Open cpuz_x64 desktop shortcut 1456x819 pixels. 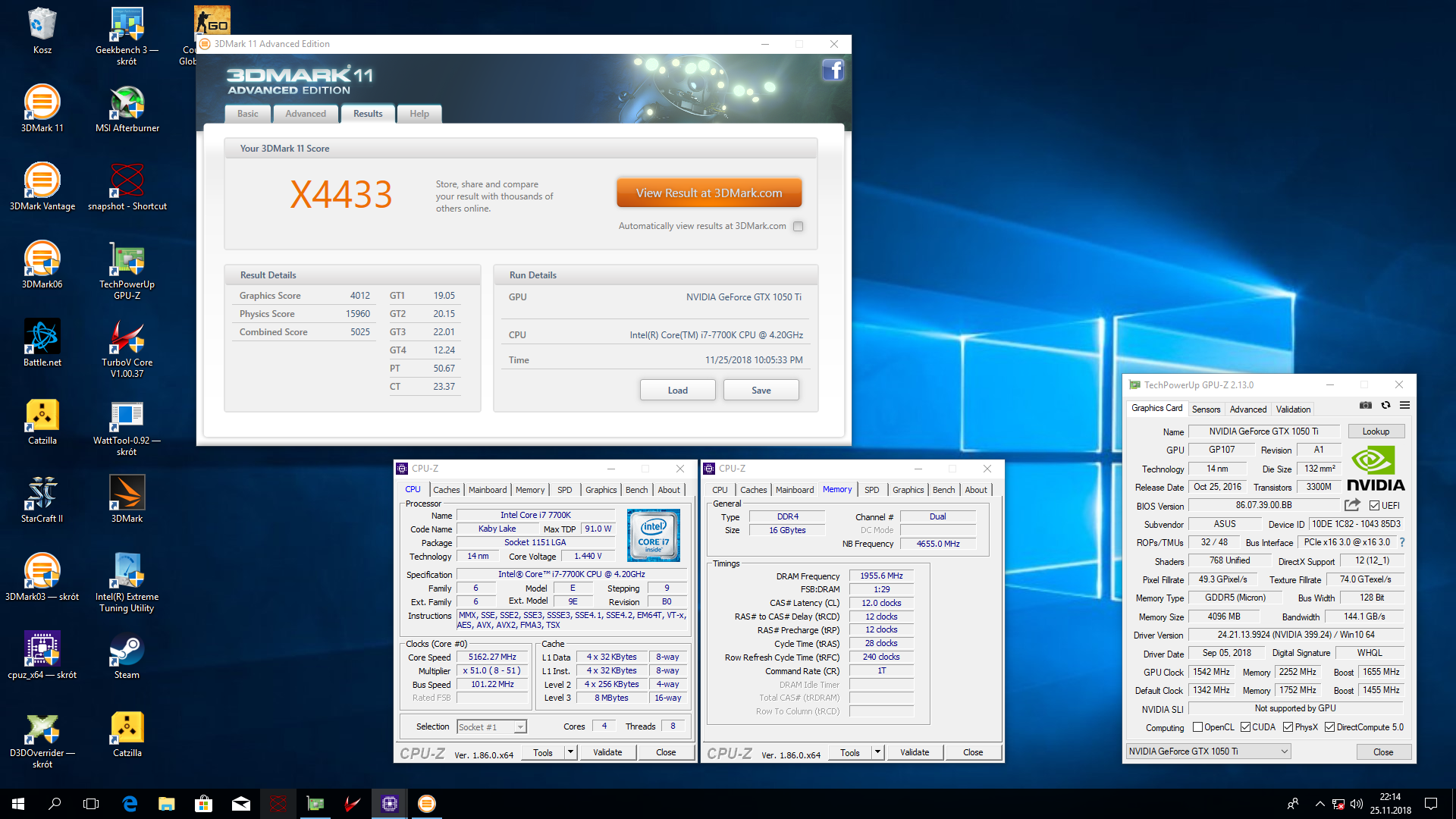42,655
